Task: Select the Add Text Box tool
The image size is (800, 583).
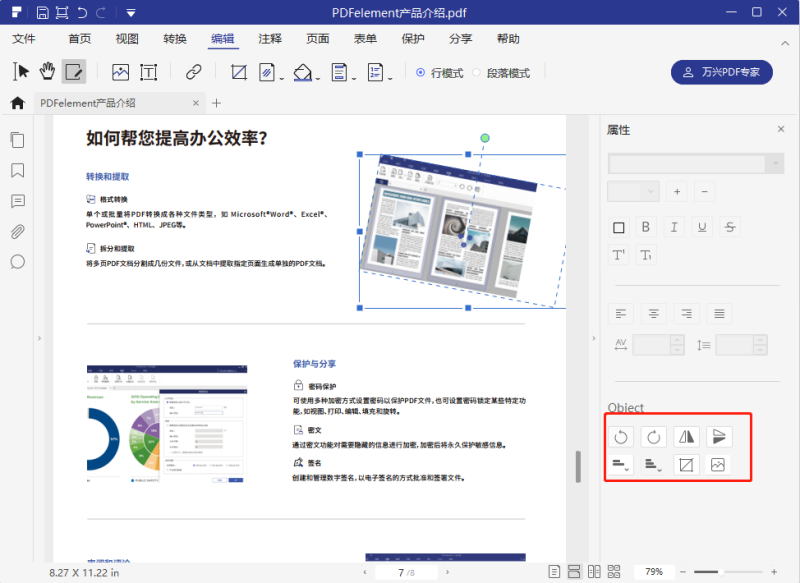Action: tap(149, 71)
